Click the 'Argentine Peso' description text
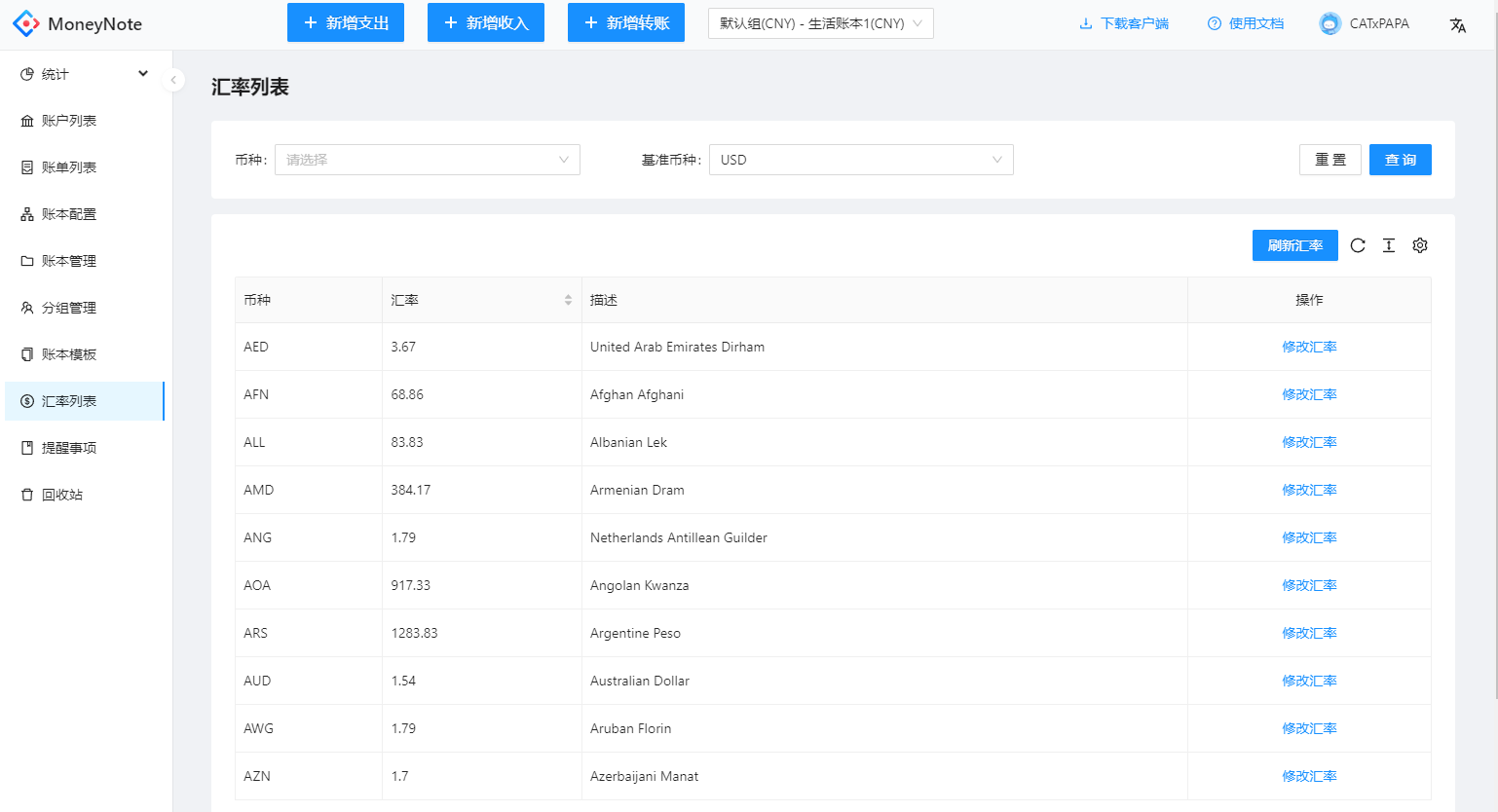The height and width of the screenshot is (812, 1498). click(635, 633)
